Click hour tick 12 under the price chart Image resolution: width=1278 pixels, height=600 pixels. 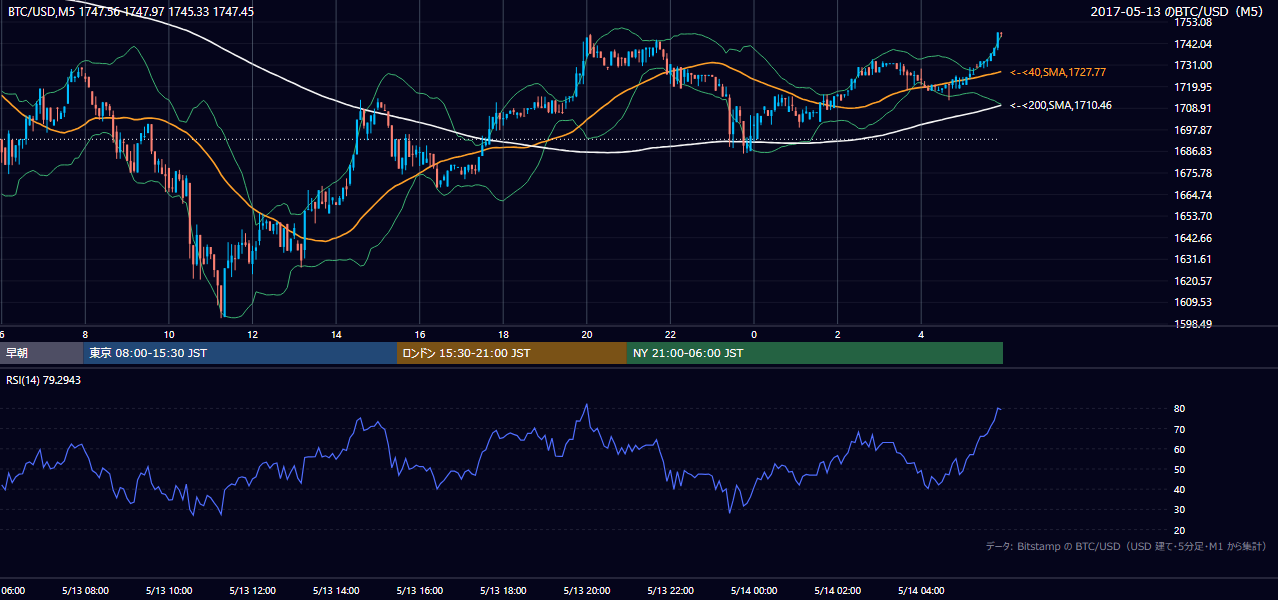click(252, 335)
